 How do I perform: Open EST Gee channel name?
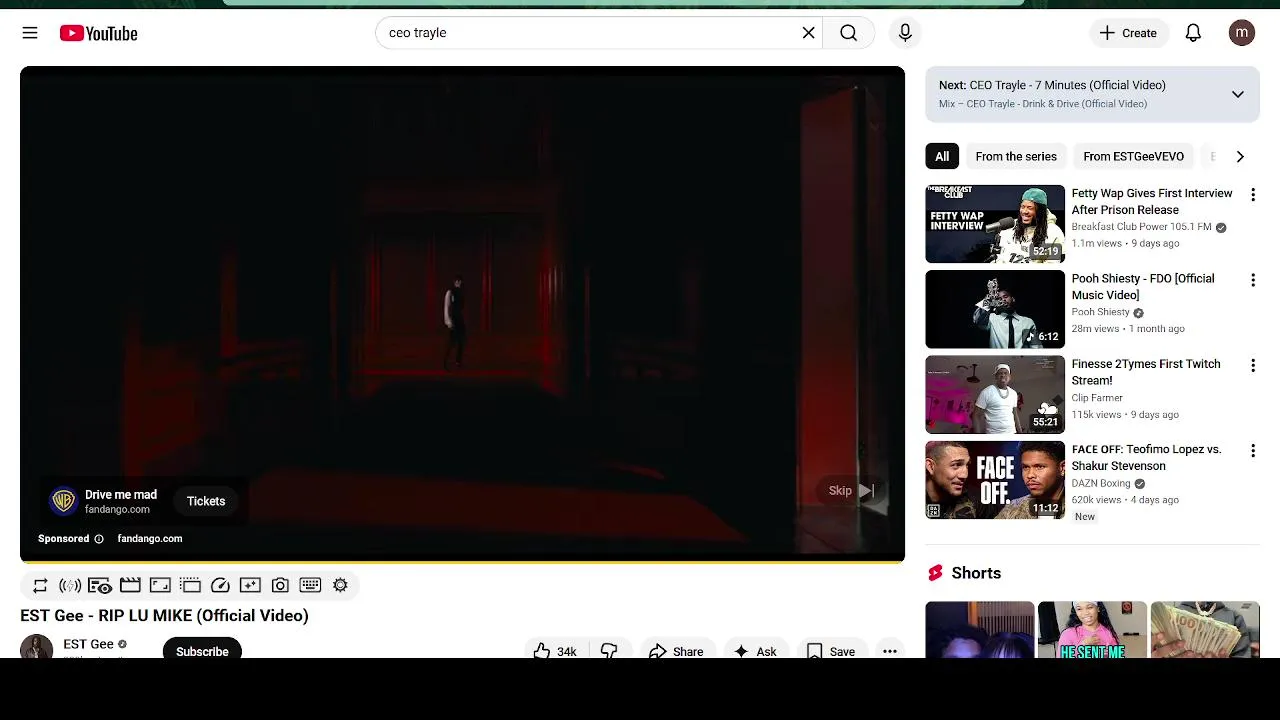click(88, 644)
